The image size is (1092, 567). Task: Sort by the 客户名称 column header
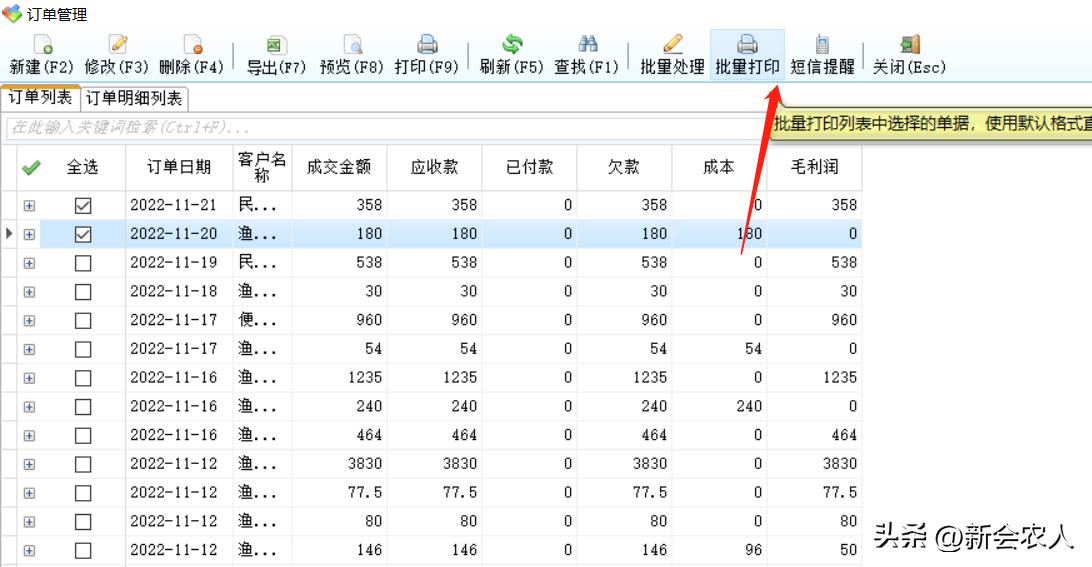click(x=262, y=167)
